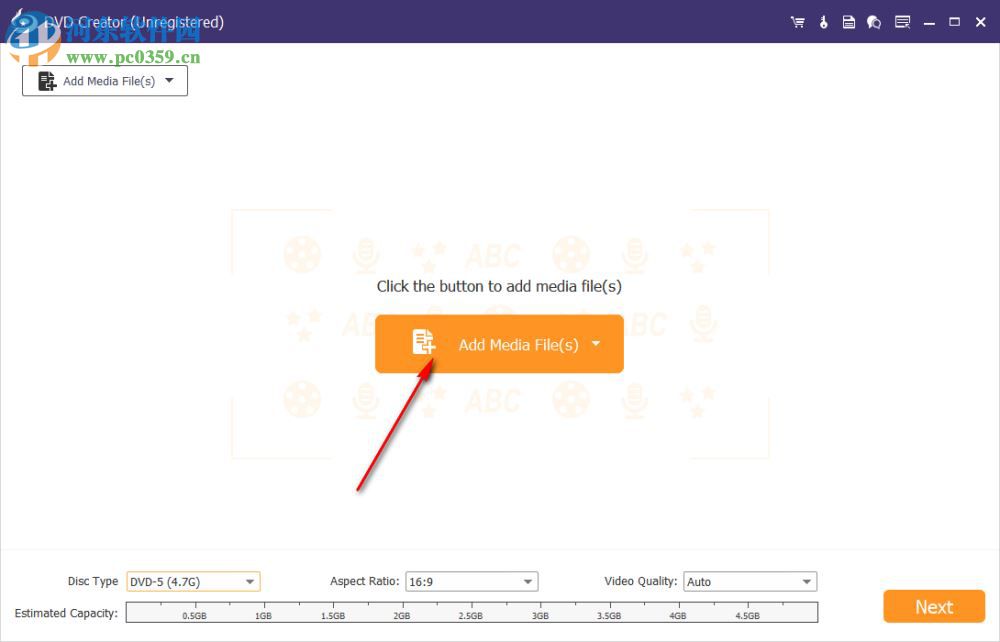Click the orange Add Media File(s) button
Screen dimensions: 1000x642
[499, 344]
